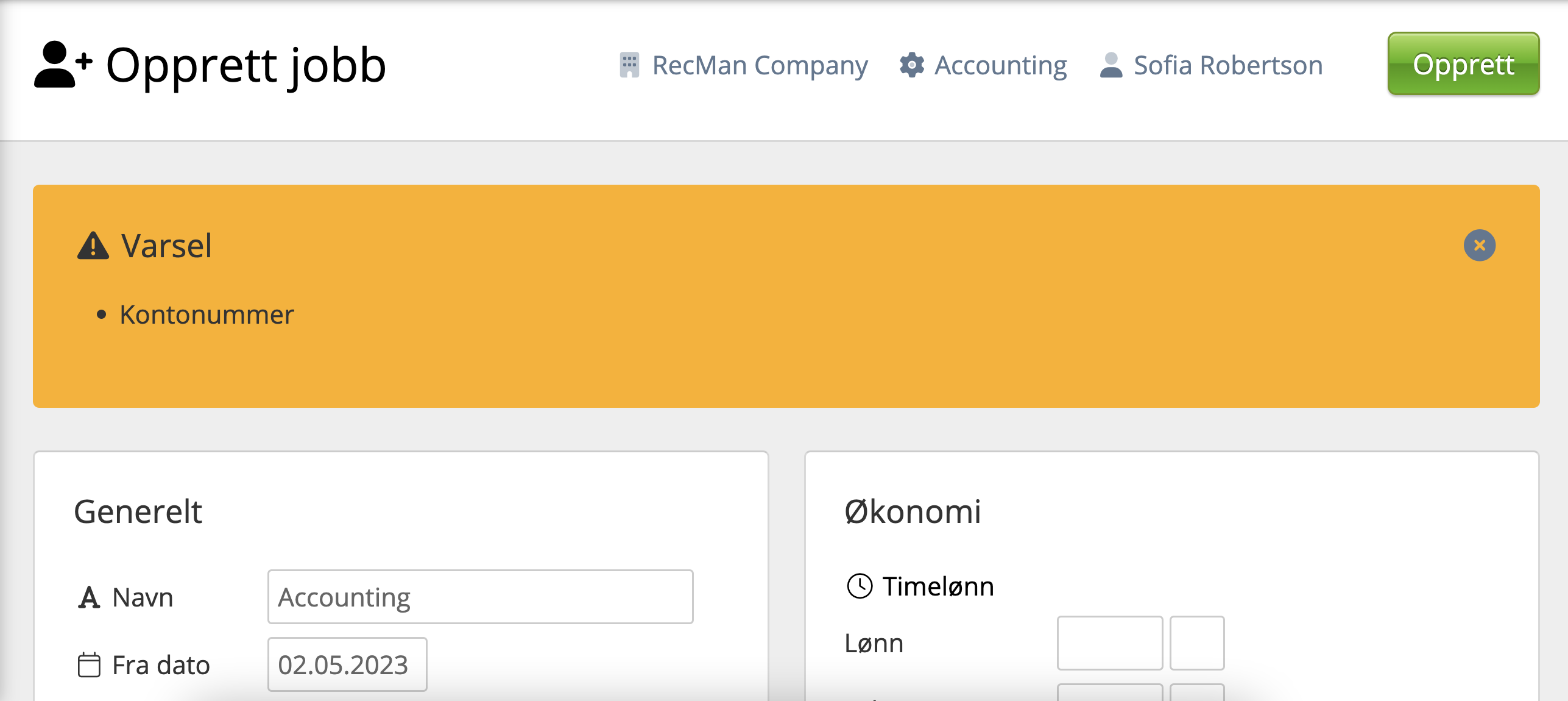Open the Sofia Robertson profile link
This screenshot has width=1568, height=701.
coord(1228,65)
